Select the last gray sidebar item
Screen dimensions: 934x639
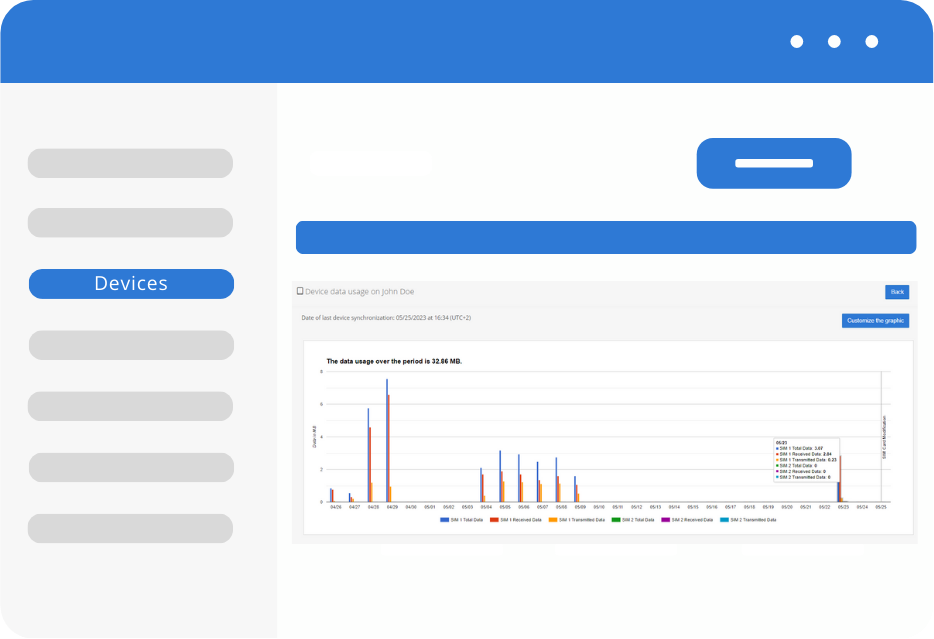pos(130,528)
